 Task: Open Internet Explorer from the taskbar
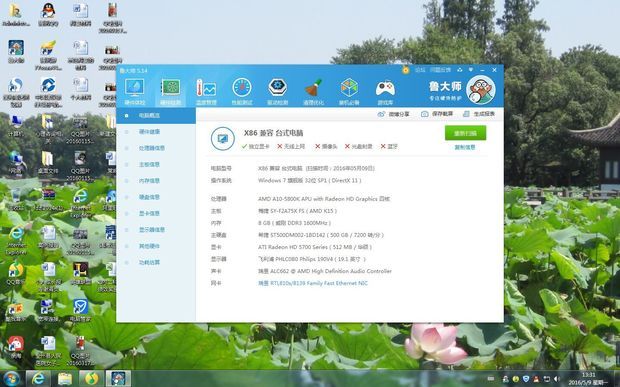(38, 378)
